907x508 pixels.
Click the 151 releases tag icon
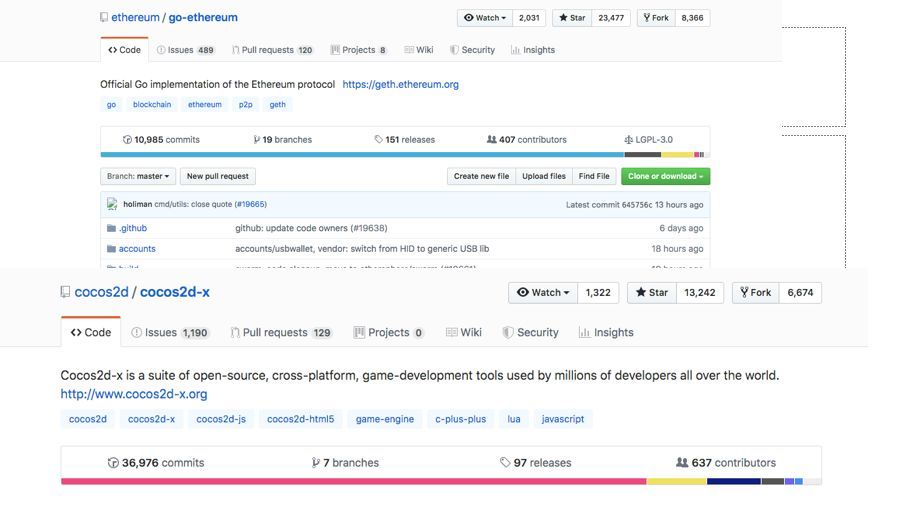[379, 140]
